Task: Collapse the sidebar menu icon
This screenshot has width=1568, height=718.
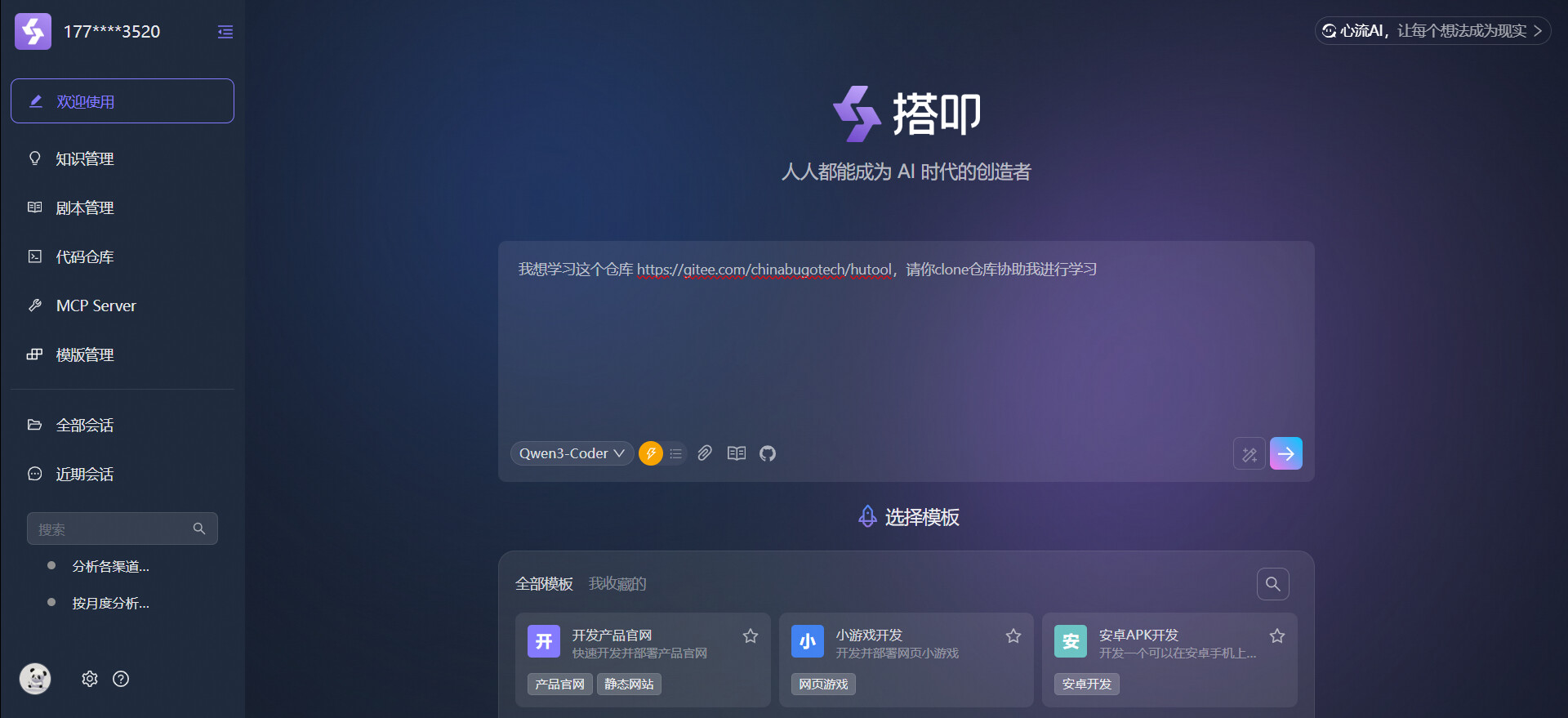Action: pos(225,32)
